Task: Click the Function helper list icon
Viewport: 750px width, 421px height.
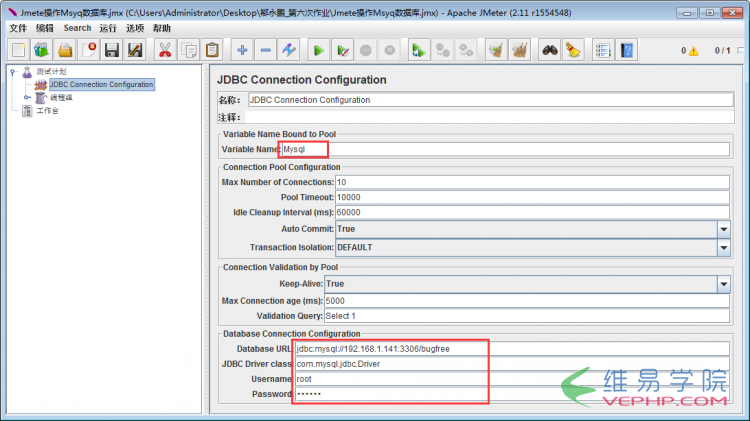Action: (x=603, y=50)
